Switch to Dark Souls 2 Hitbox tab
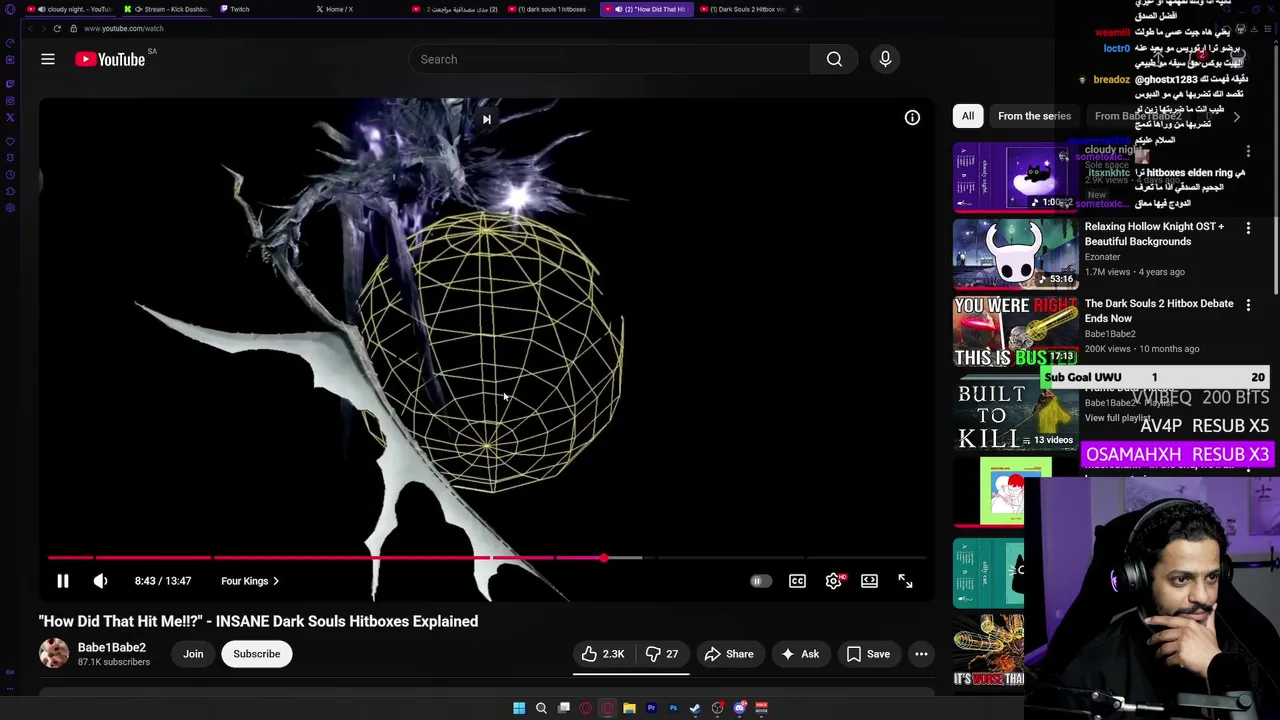Screen dimensions: 1280x720 click(742, 9)
